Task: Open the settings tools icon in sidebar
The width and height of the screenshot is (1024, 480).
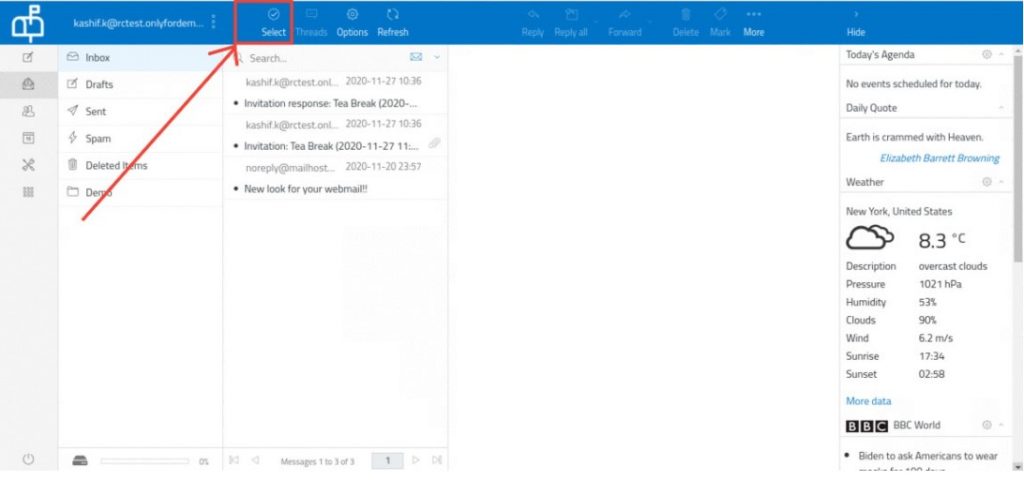Action: click(28, 165)
